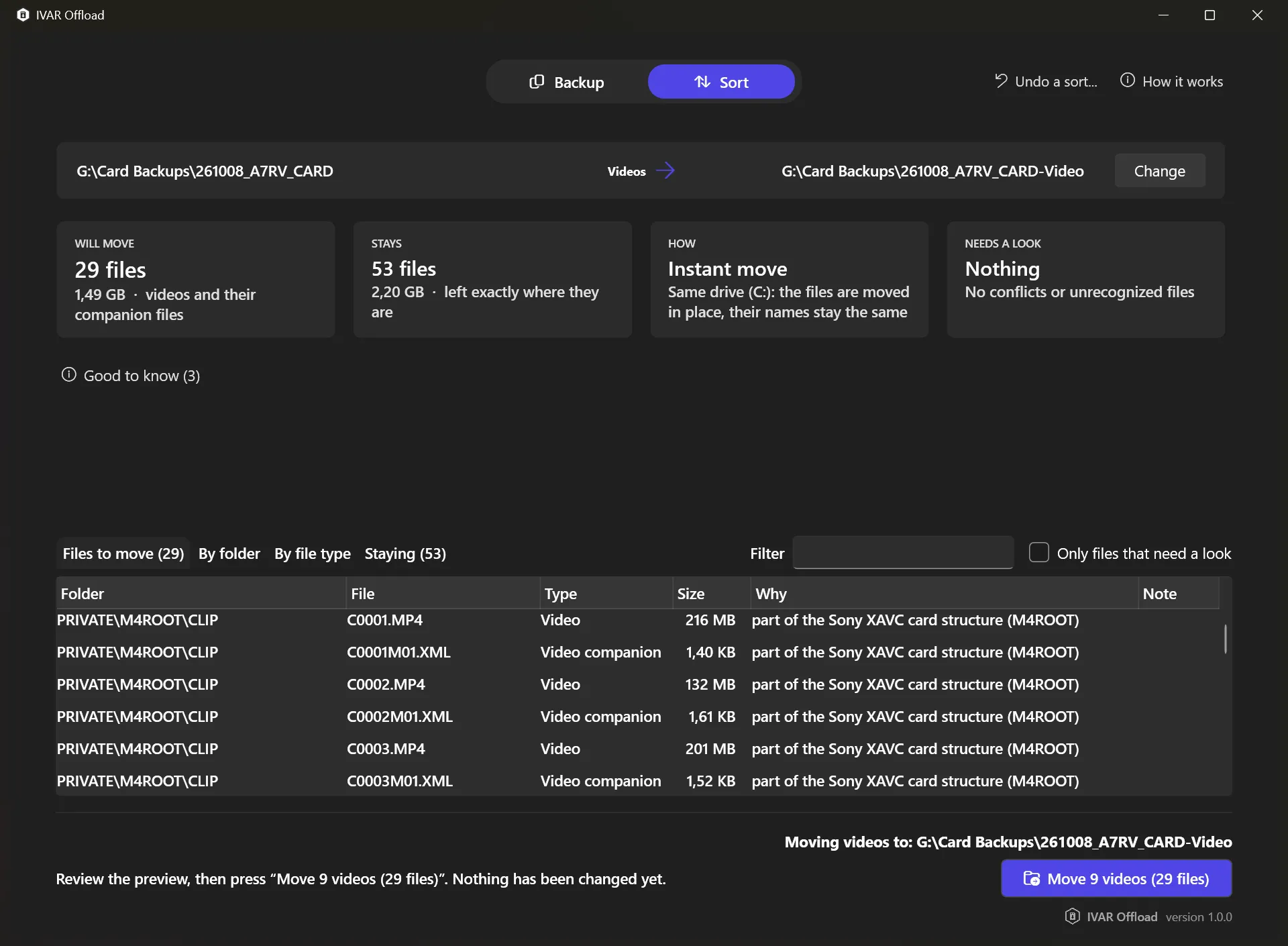Select the C0002M01.XML file
The image size is (1288, 946).
click(400, 717)
